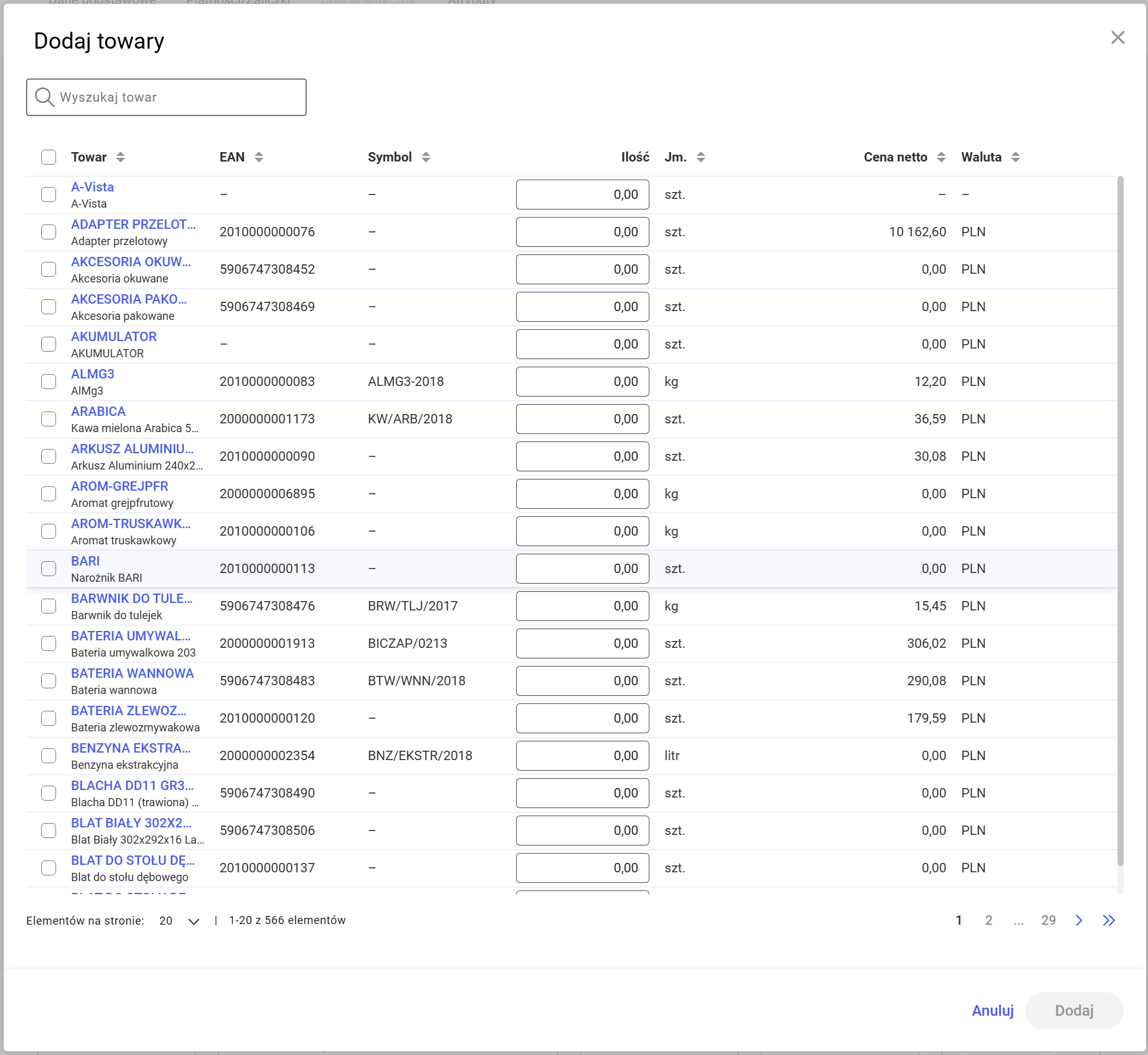Go to page 2
The height and width of the screenshot is (1055, 1148).
click(x=989, y=920)
